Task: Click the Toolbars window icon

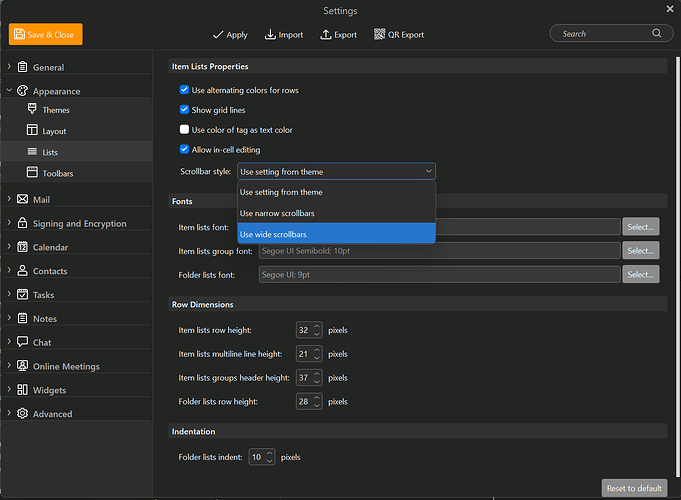Action: click(x=32, y=172)
